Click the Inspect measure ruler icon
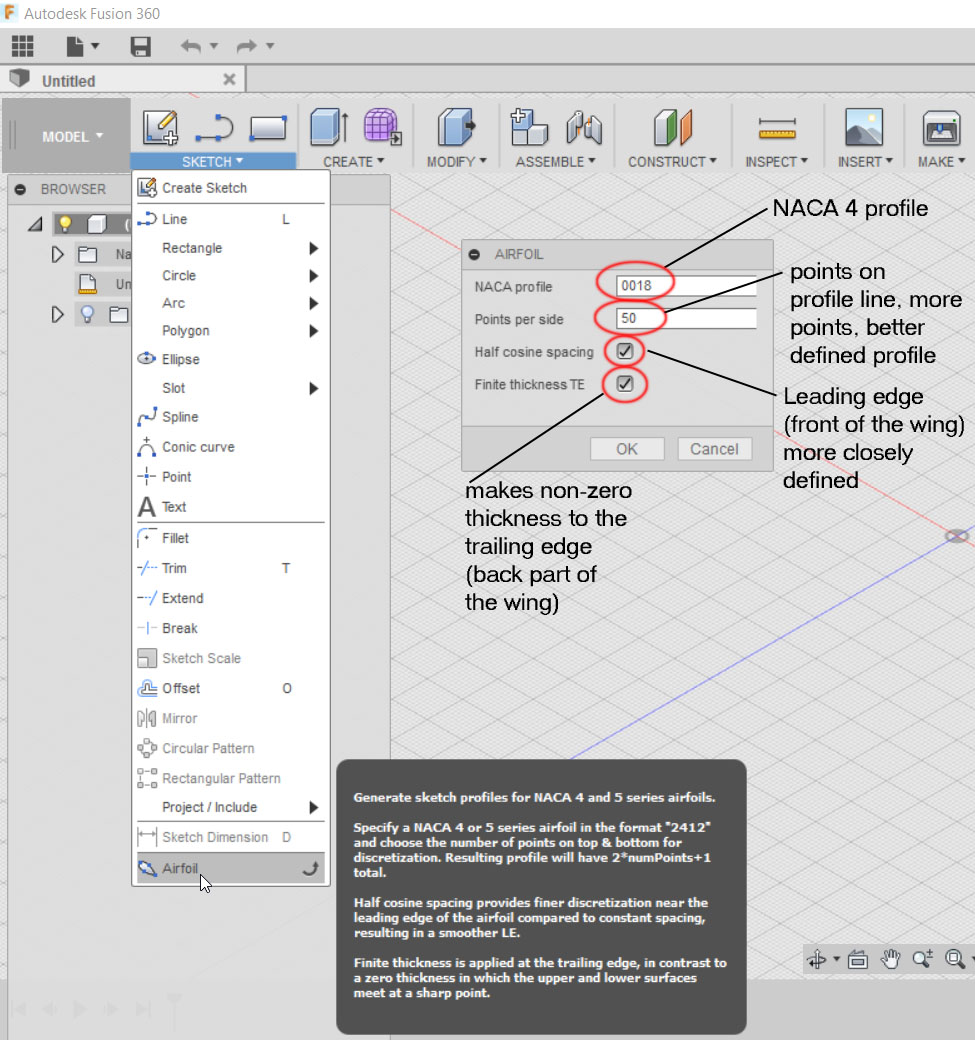 (777, 128)
